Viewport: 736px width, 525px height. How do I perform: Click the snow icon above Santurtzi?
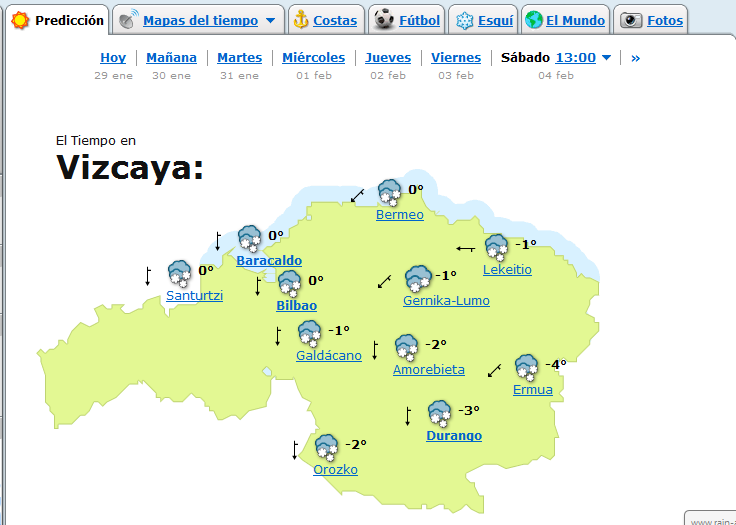tap(180, 273)
